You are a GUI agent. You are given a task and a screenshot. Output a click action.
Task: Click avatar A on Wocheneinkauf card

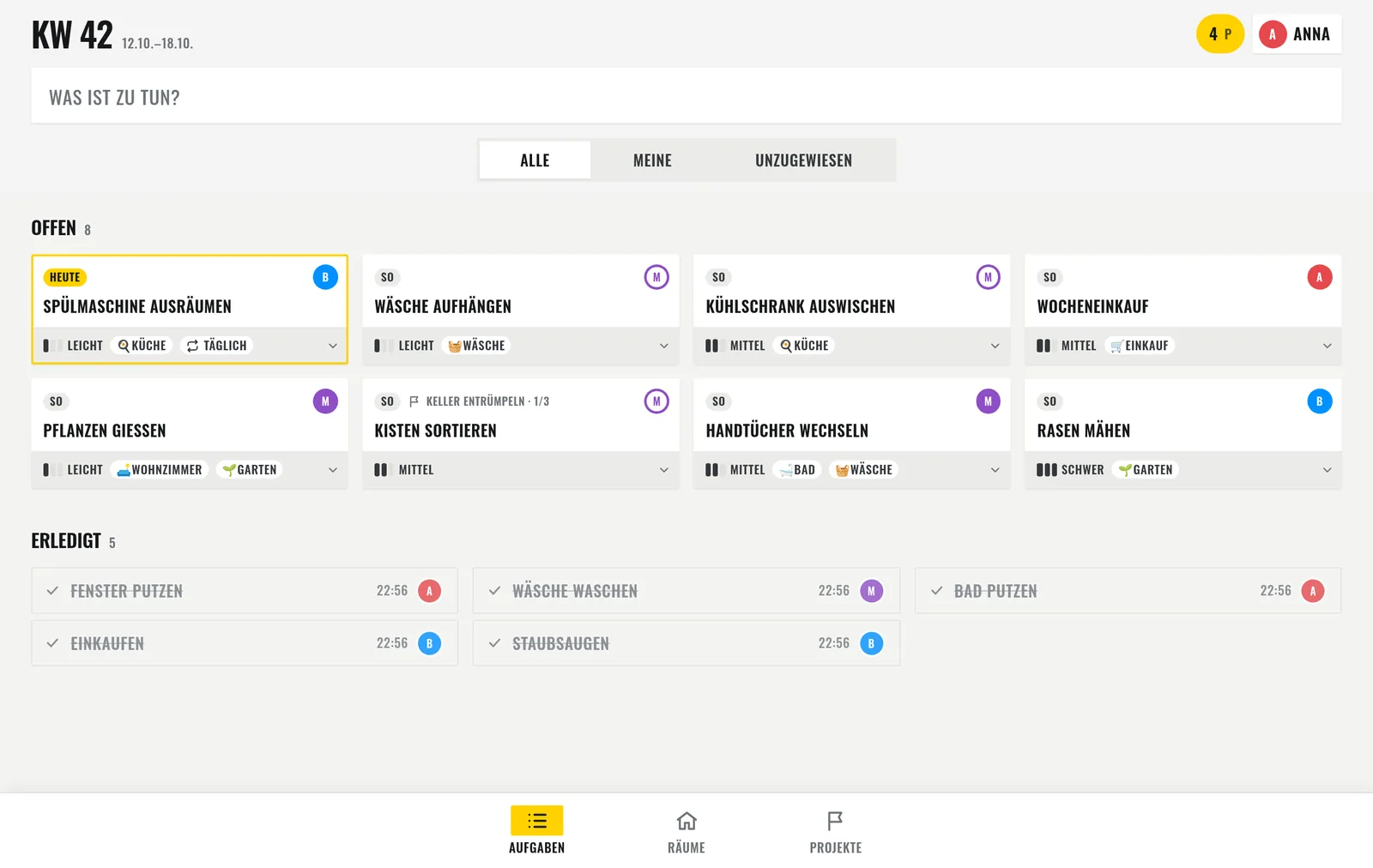coord(1319,277)
